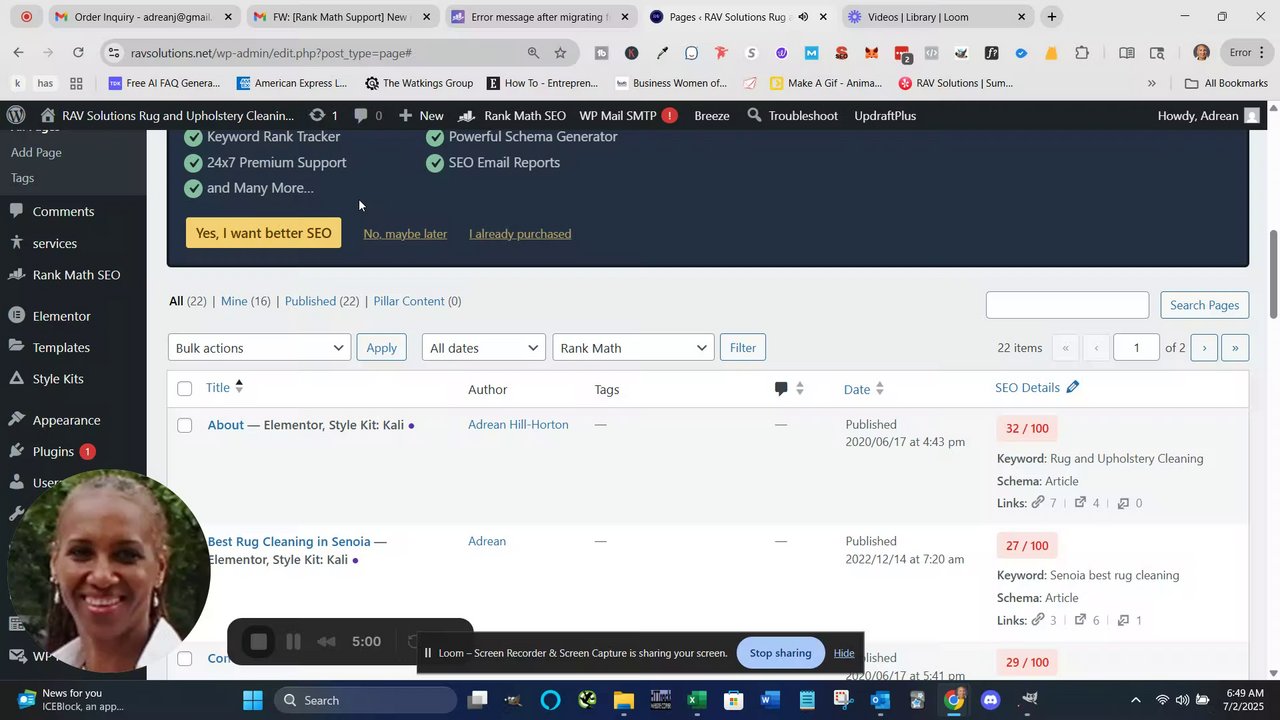Screen dimensions: 1280x720
Task: Hide the Loom sharing notification
Action: [x=844, y=653]
